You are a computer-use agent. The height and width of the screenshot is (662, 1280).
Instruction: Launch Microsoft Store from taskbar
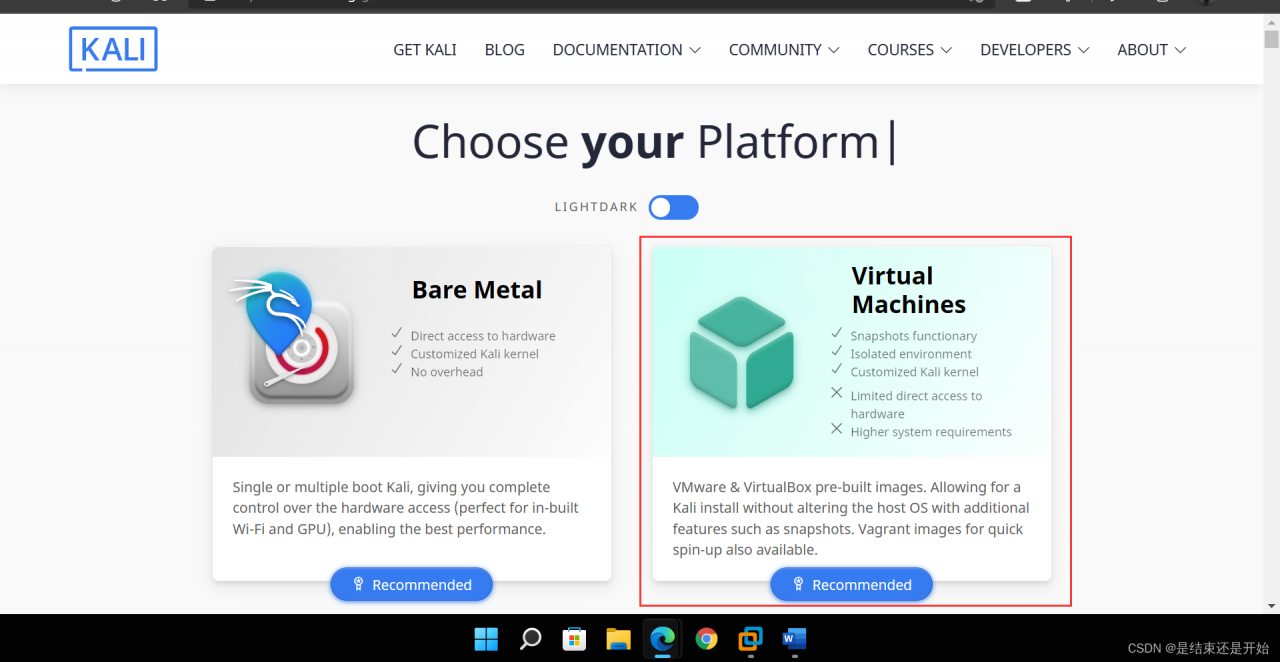pyautogui.click(x=574, y=638)
